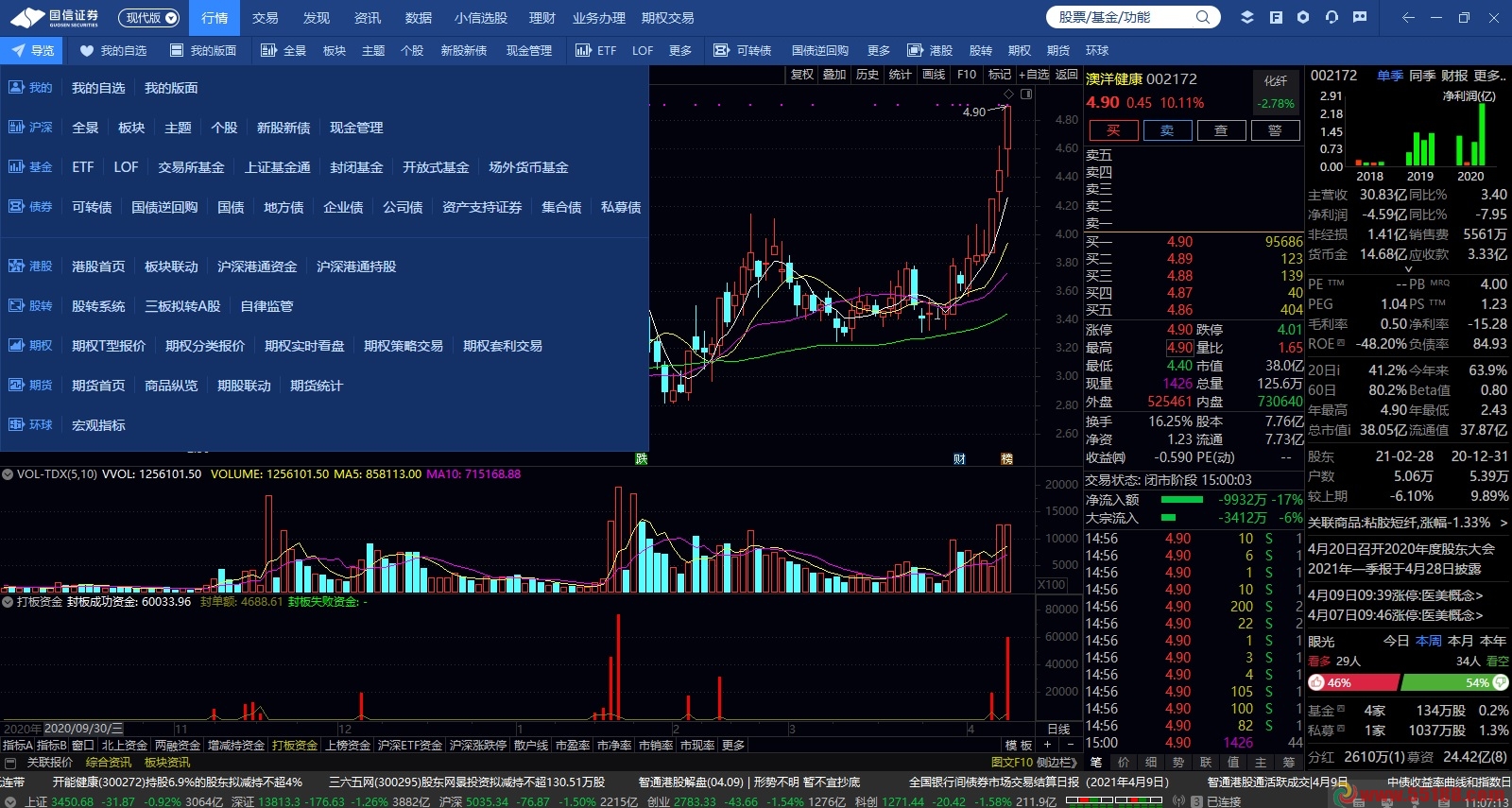This screenshot has width=1512, height=808.
Task: Expand 更多 after LOF in toolbar
Action: 680,50
